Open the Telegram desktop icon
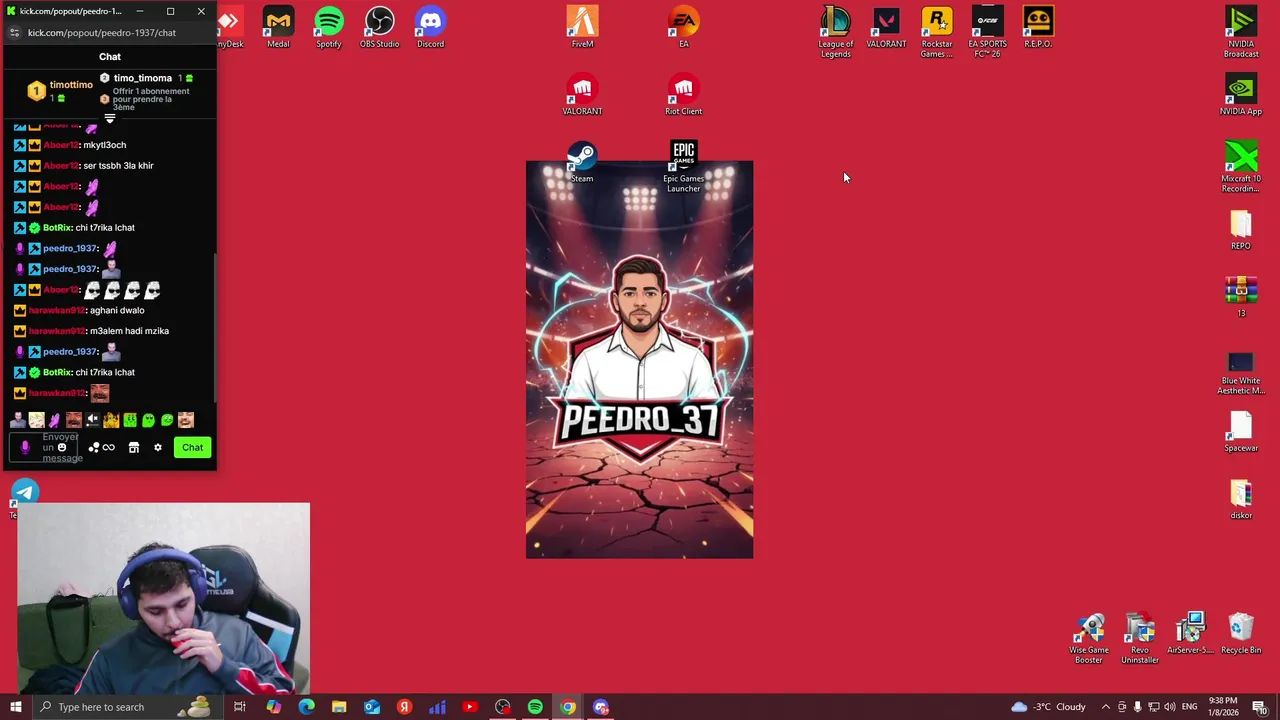This screenshot has height=720, width=1280. pyautogui.click(x=25, y=492)
